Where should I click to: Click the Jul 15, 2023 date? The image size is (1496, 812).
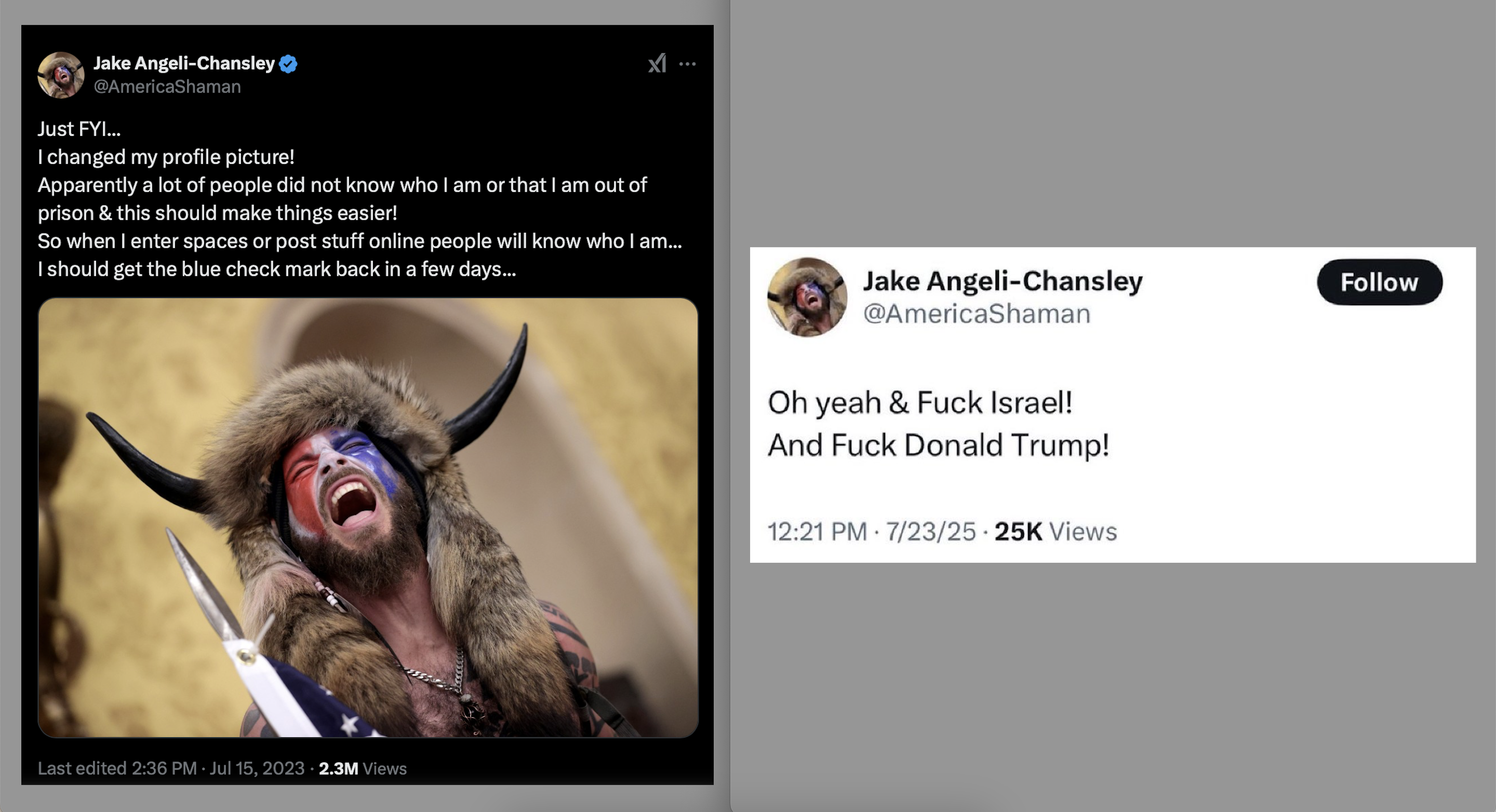tap(257, 768)
